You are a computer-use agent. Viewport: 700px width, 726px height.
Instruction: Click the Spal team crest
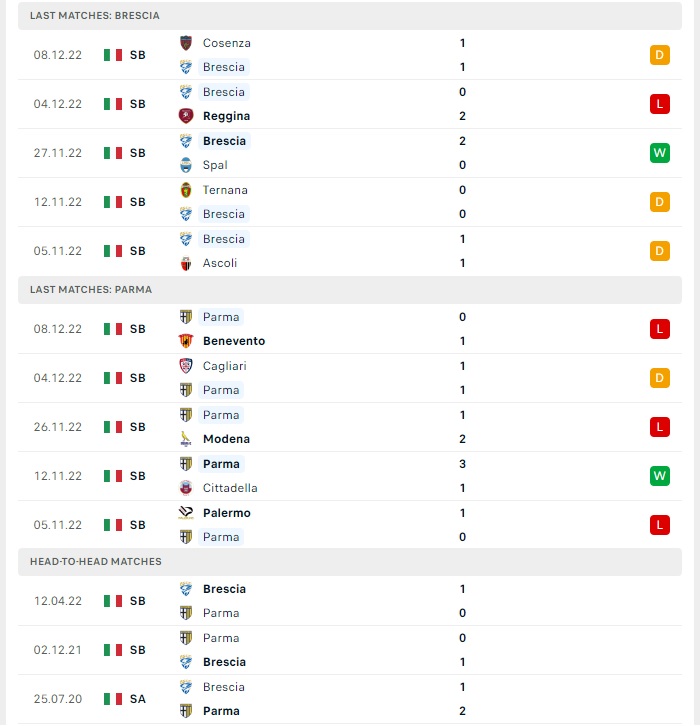tap(186, 165)
